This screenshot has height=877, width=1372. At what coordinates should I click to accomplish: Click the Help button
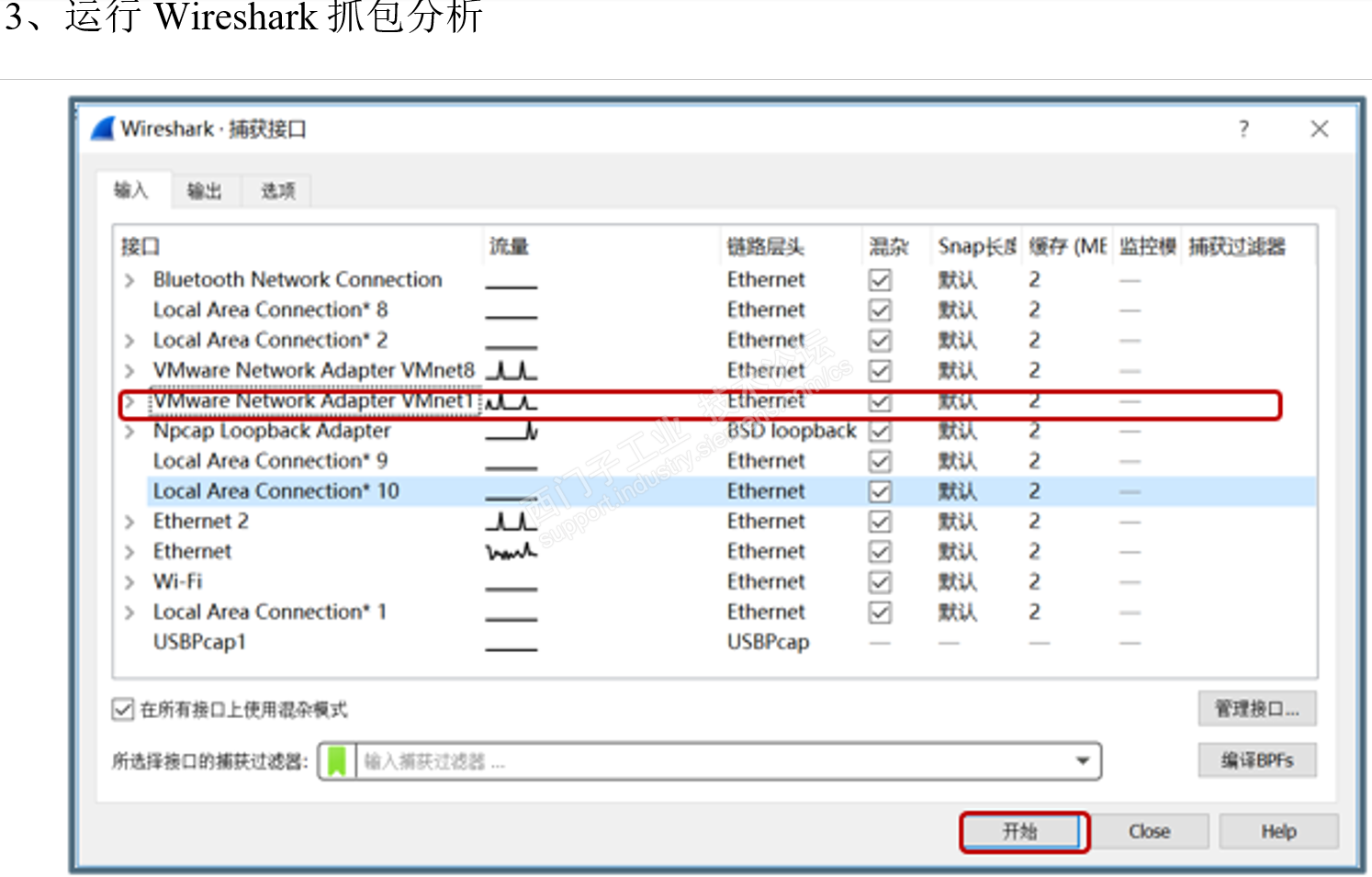point(1278,832)
